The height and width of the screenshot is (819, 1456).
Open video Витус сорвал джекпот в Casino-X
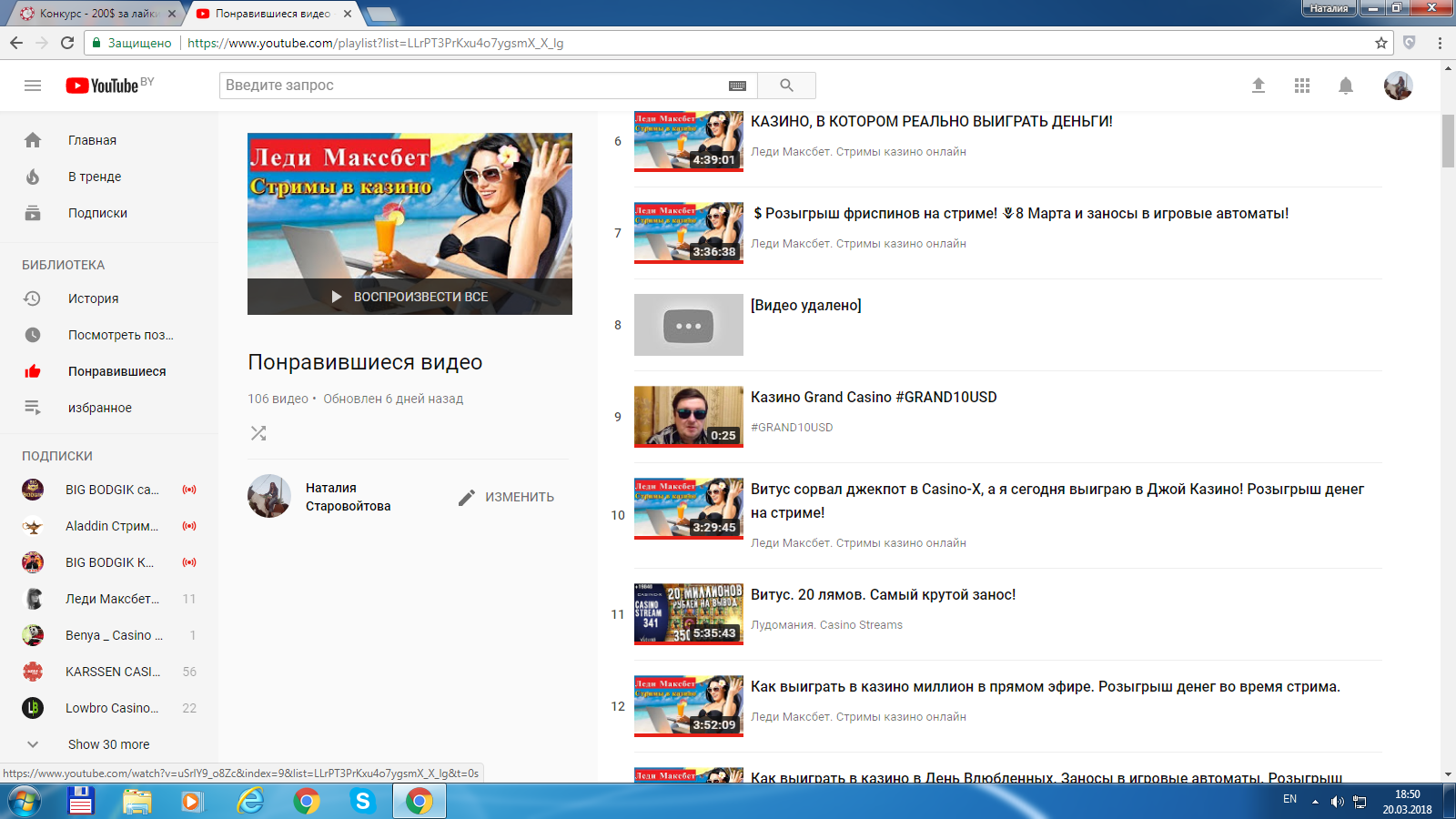point(1057,500)
